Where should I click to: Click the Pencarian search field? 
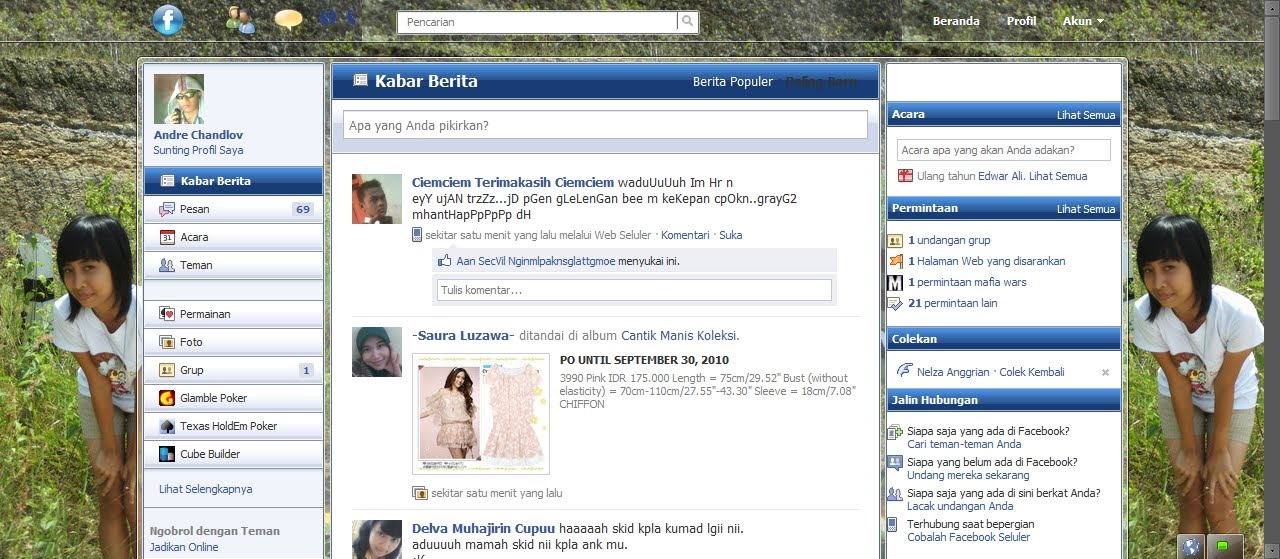tap(537, 21)
